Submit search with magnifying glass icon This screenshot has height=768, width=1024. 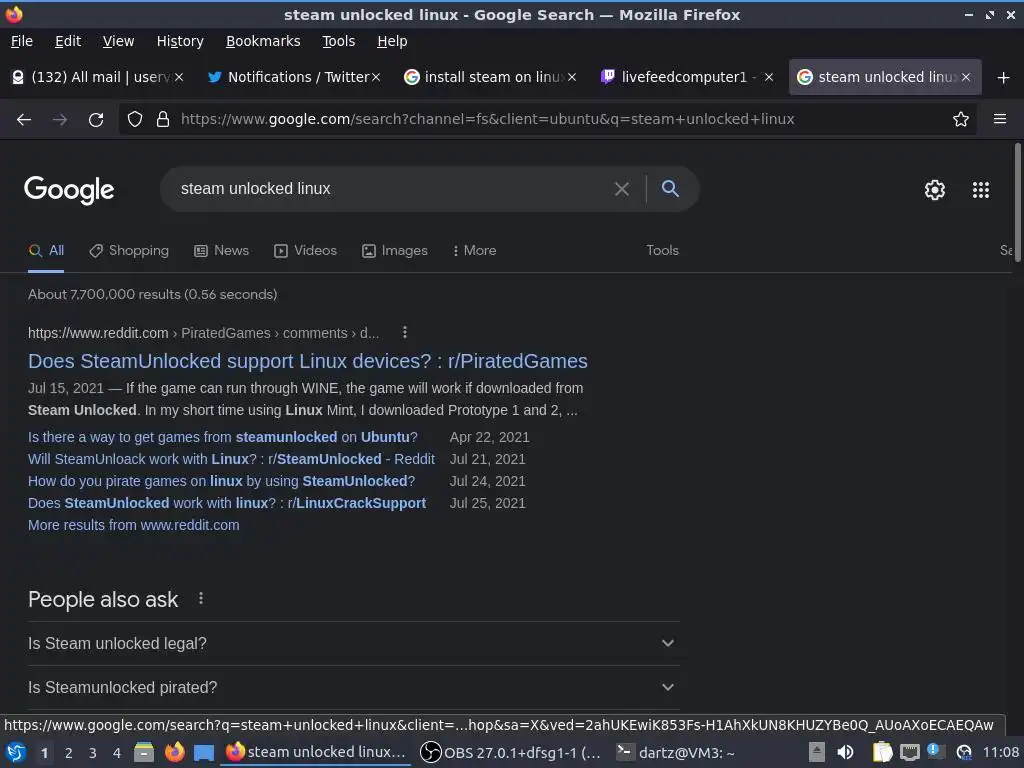tap(670, 189)
